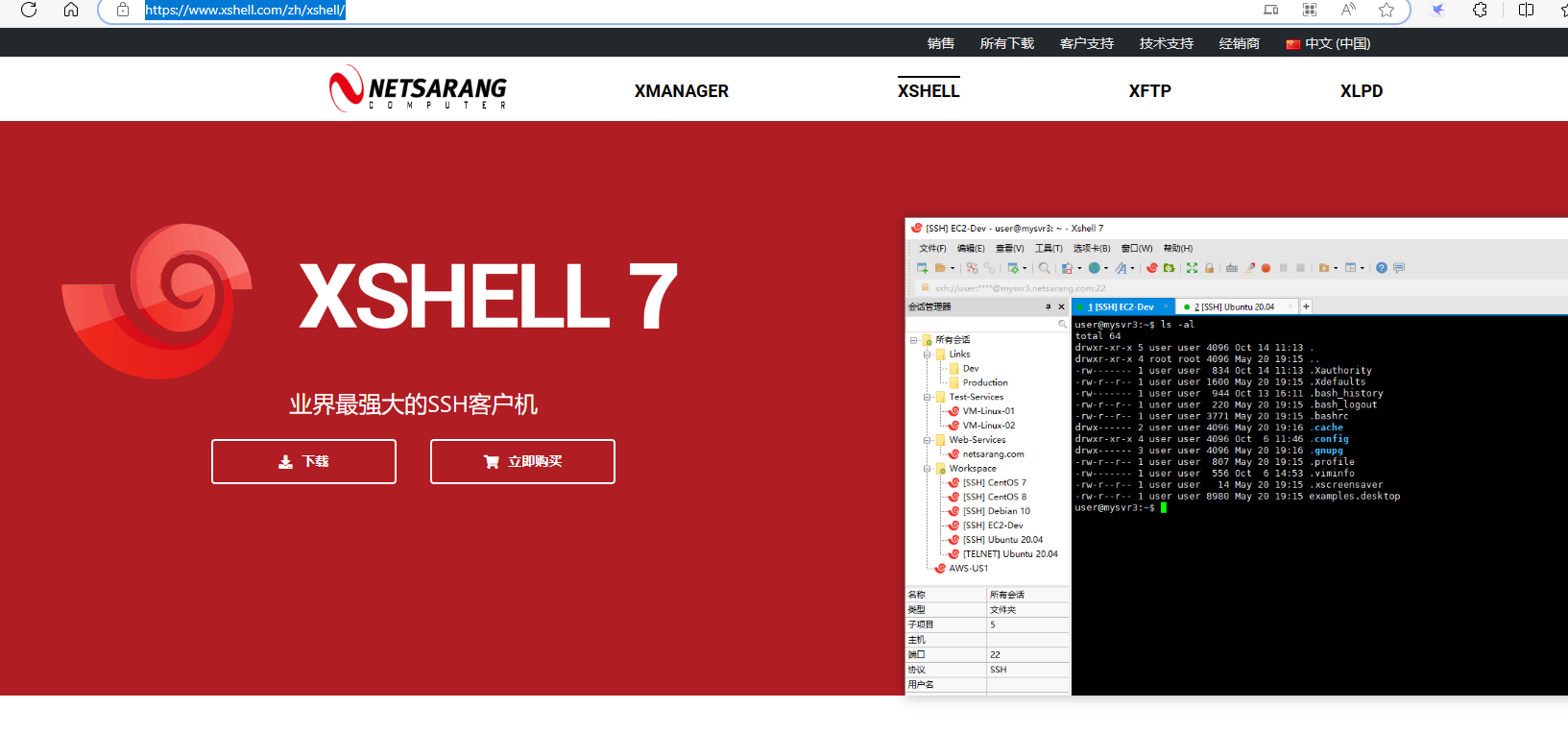Select the URL in the address bar
1568x733 pixels.
pos(245,10)
